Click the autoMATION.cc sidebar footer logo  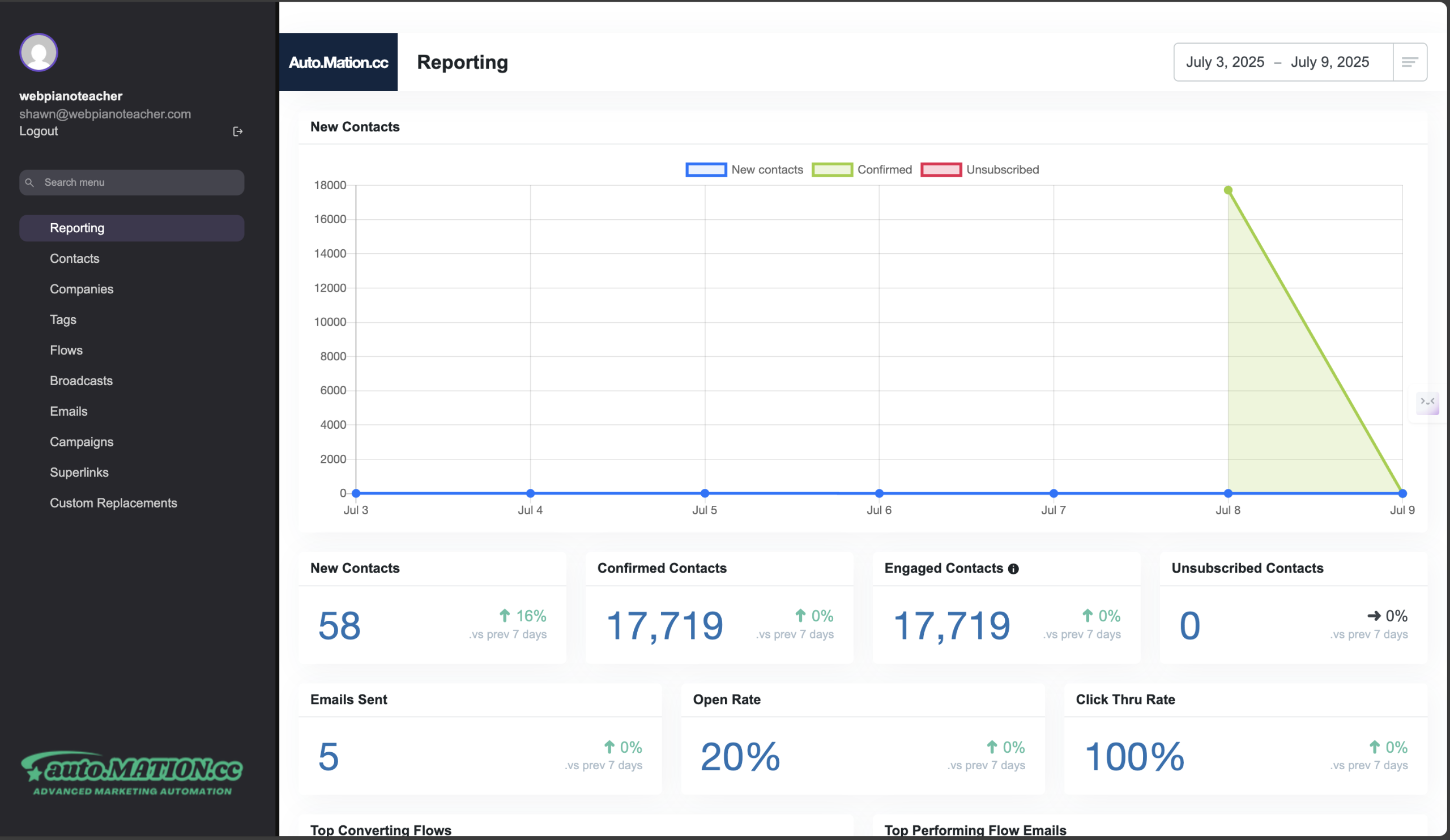coord(132,773)
